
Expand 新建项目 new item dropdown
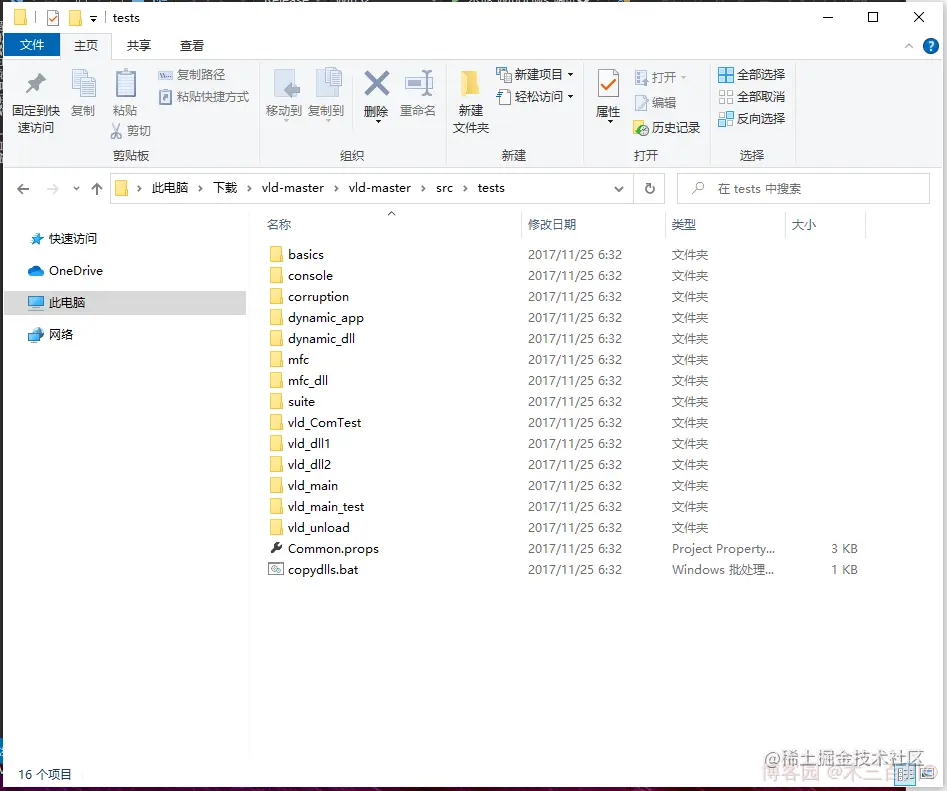point(570,75)
